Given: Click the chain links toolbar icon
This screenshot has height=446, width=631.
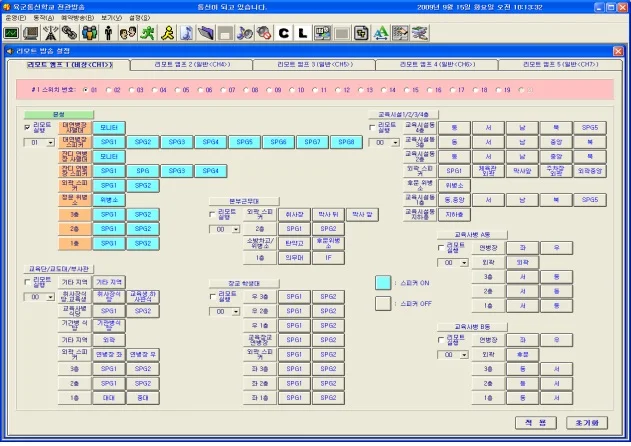Looking at the screenshot, I should (70, 33).
